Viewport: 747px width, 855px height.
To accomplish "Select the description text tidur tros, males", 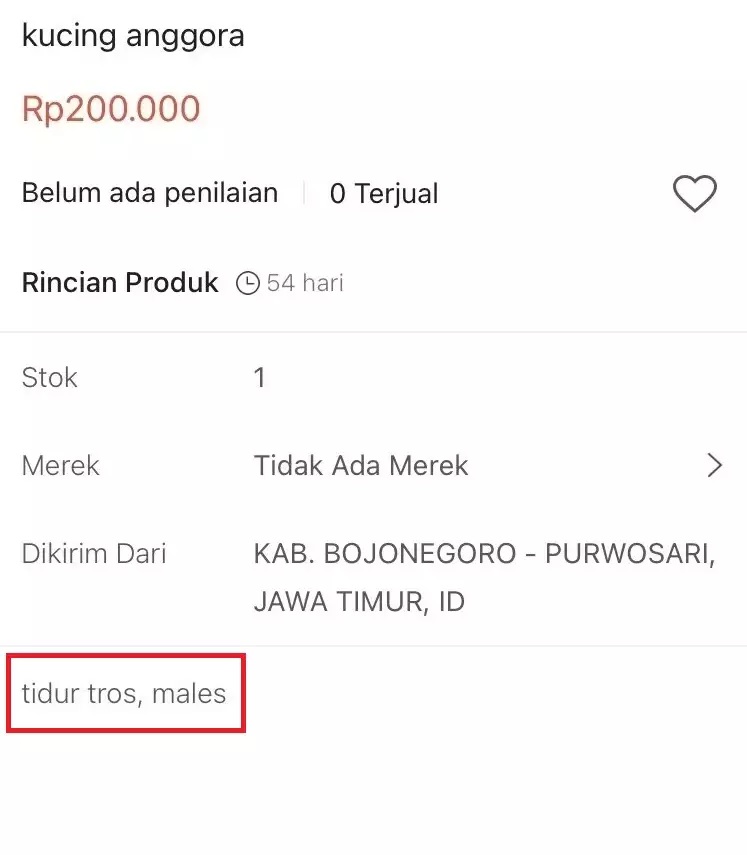I will click(x=123, y=692).
